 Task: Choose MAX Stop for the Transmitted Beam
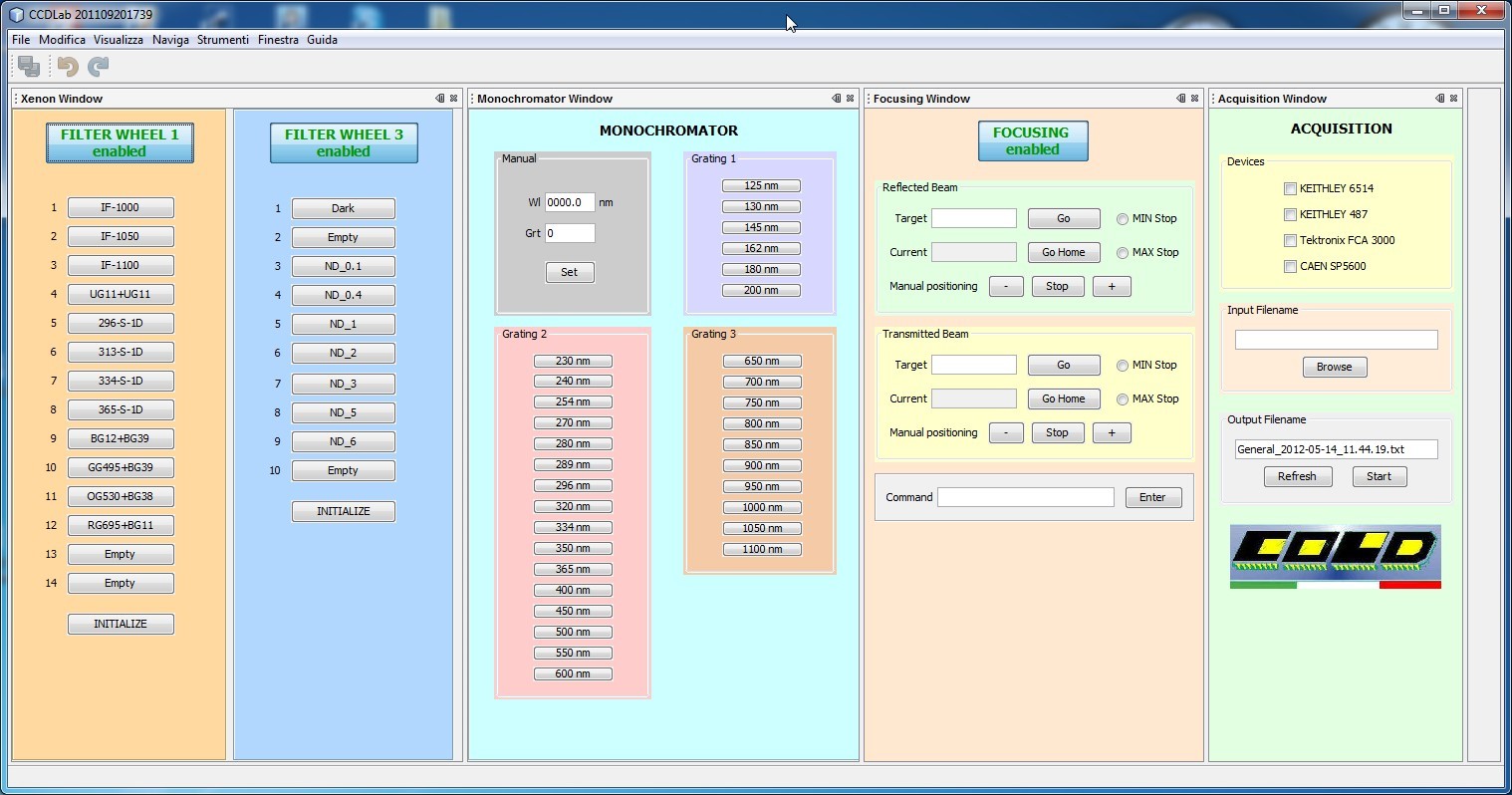pos(1123,399)
